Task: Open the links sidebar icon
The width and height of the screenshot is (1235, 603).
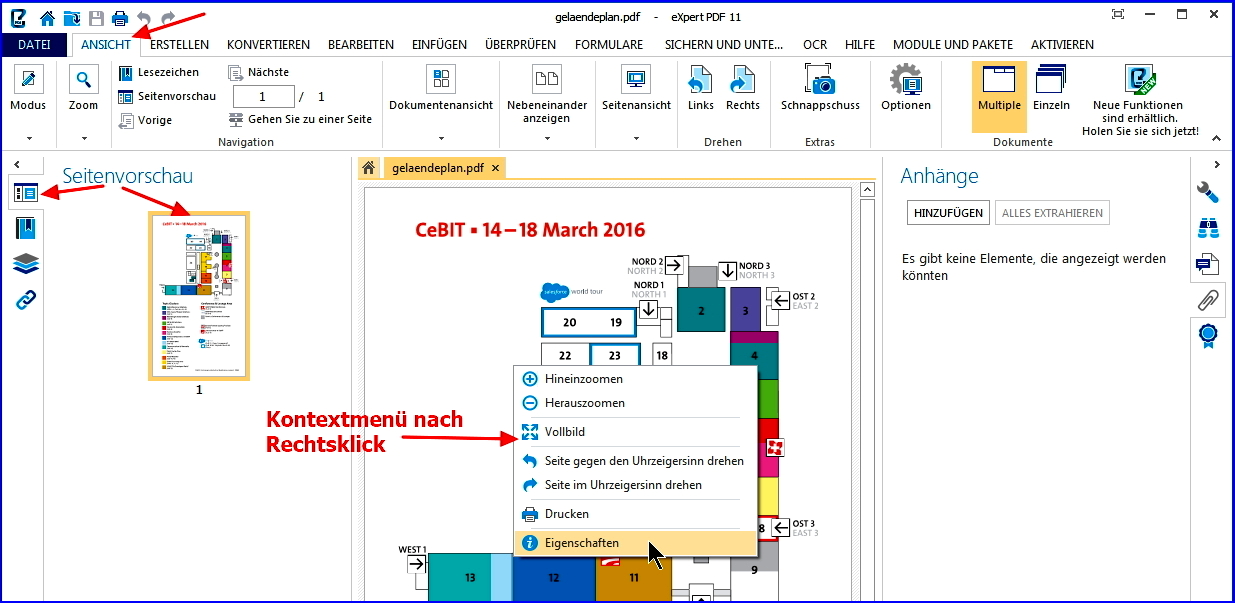Action: [x=26, y=300]
